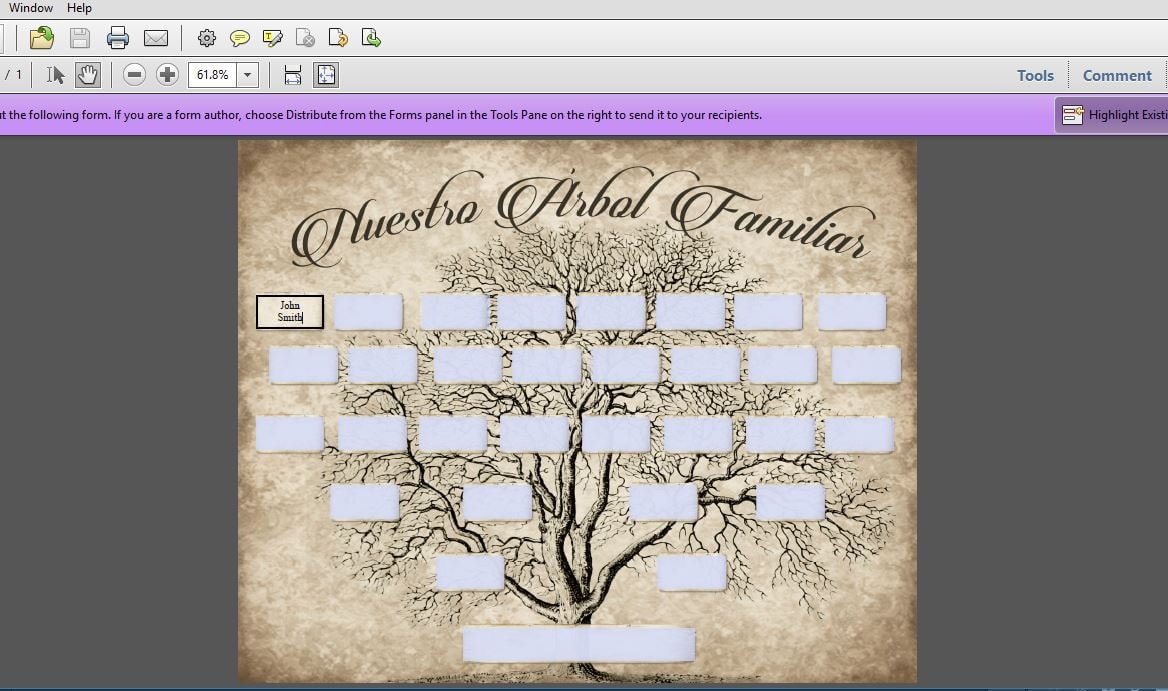Send the PDF via the email icon
1168x691 pixels.
[x=156, y=38]
